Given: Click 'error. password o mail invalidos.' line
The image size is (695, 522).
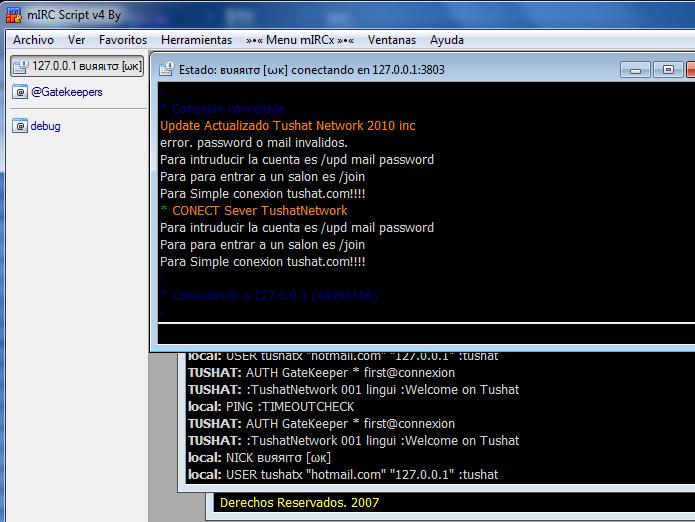Looking at the screenshot, I should pos(254,143).
